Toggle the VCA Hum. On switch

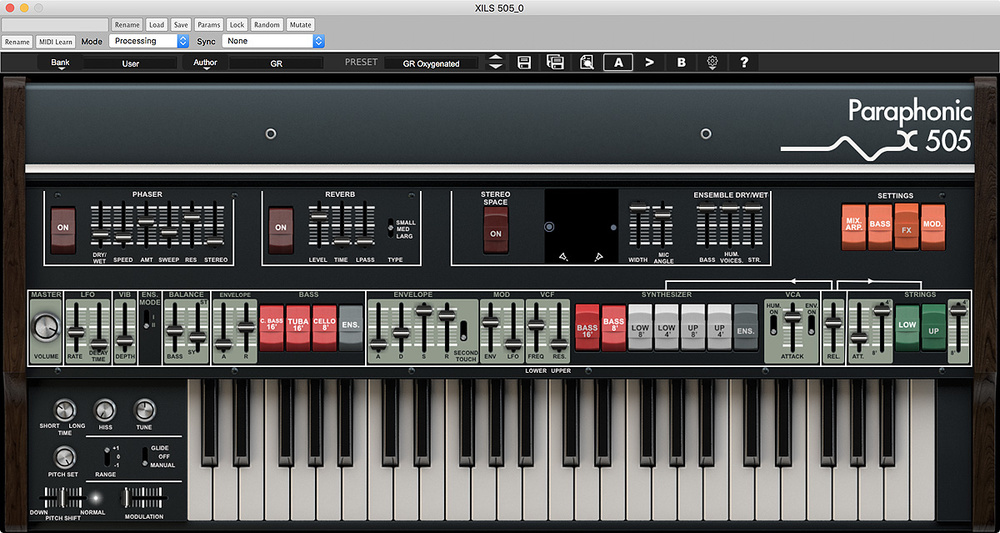(773, 325)
